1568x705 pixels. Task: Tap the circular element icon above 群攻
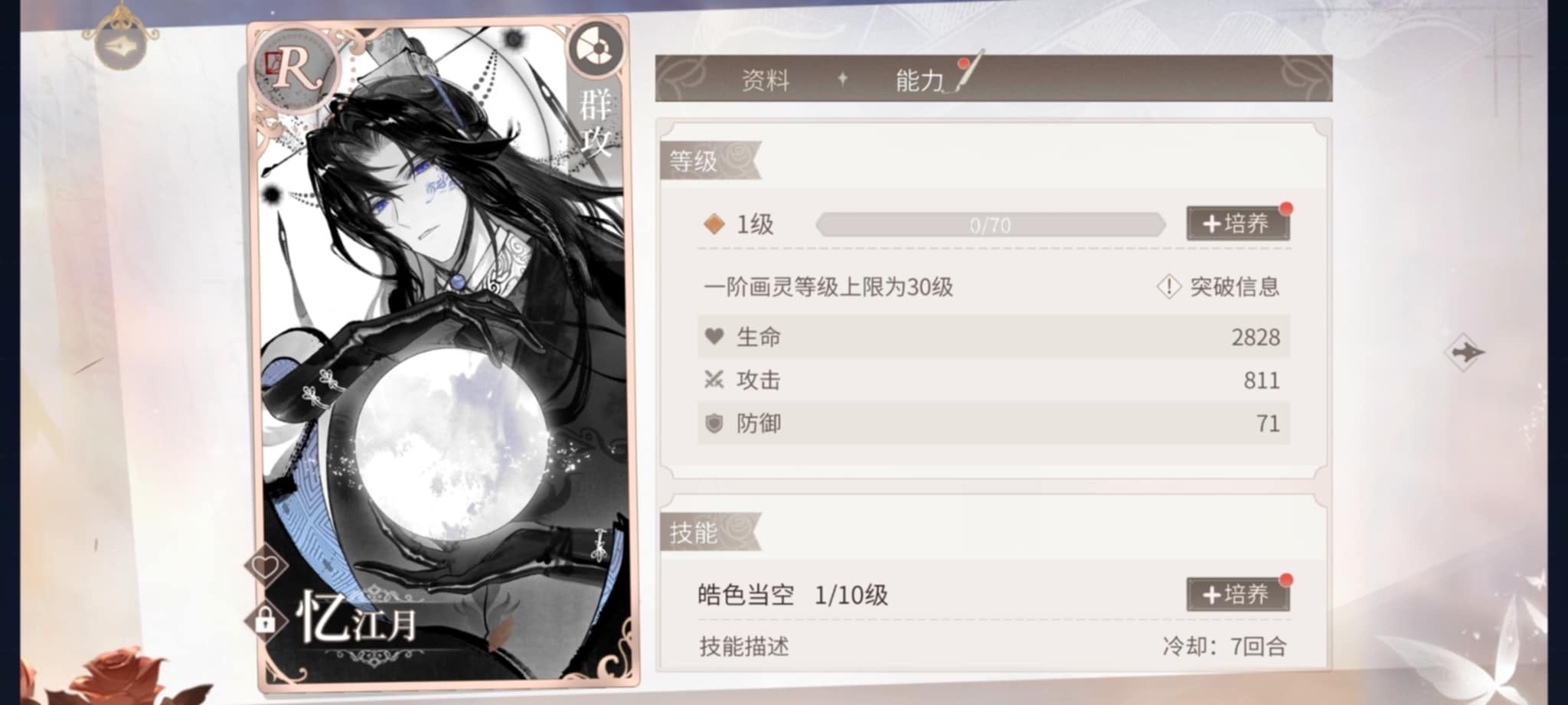point(595,48)
